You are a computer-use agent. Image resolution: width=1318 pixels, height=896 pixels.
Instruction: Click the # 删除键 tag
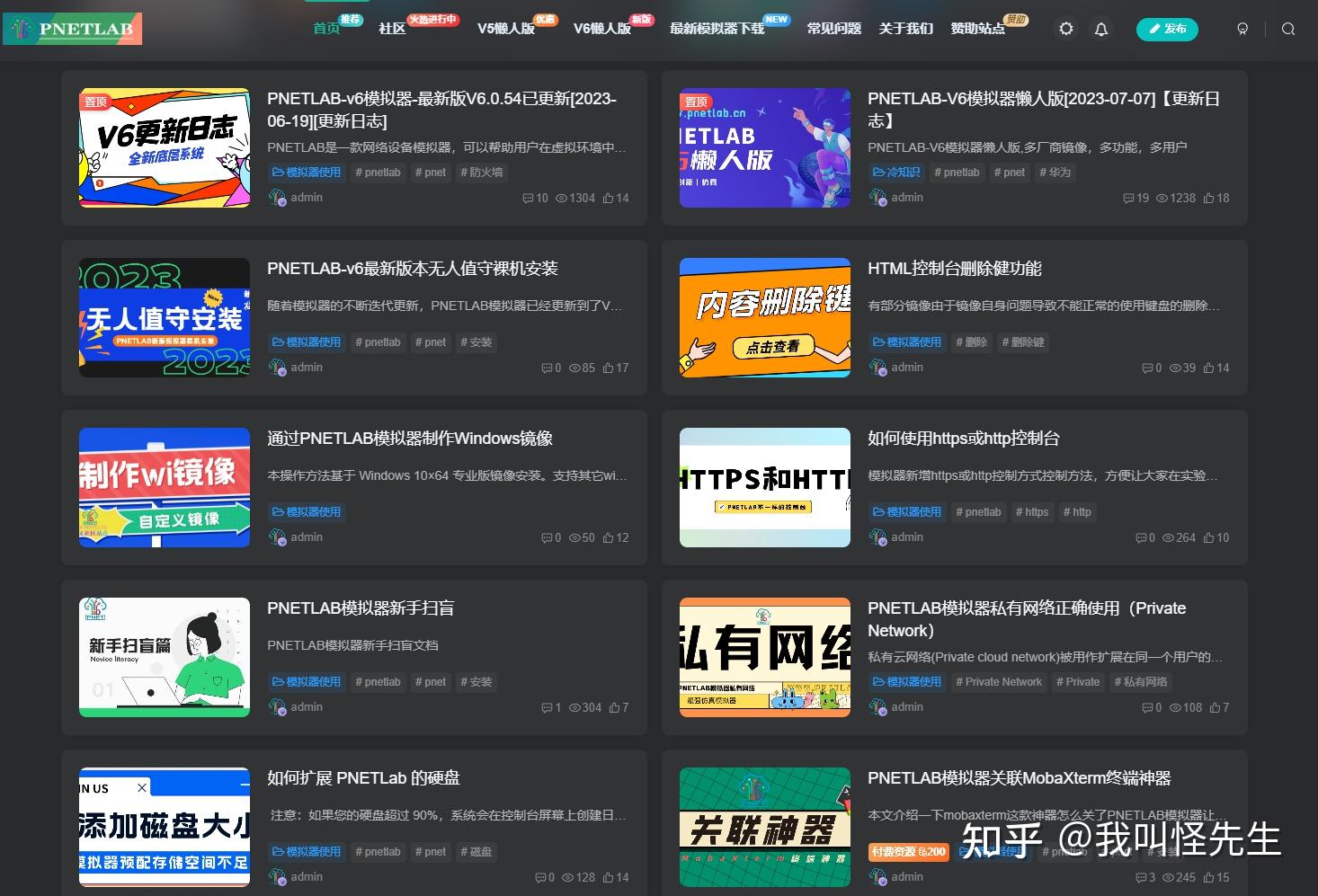pos(1023,342)
